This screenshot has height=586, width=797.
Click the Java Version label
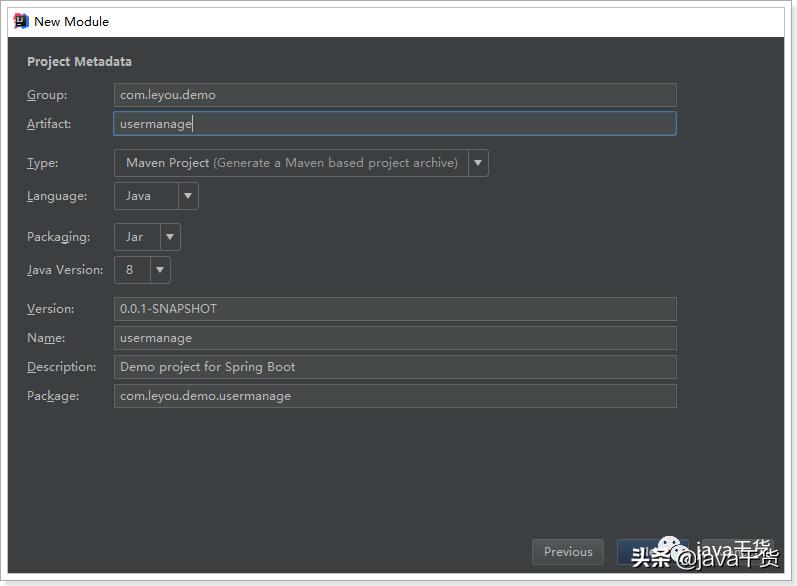click(65, 270)
